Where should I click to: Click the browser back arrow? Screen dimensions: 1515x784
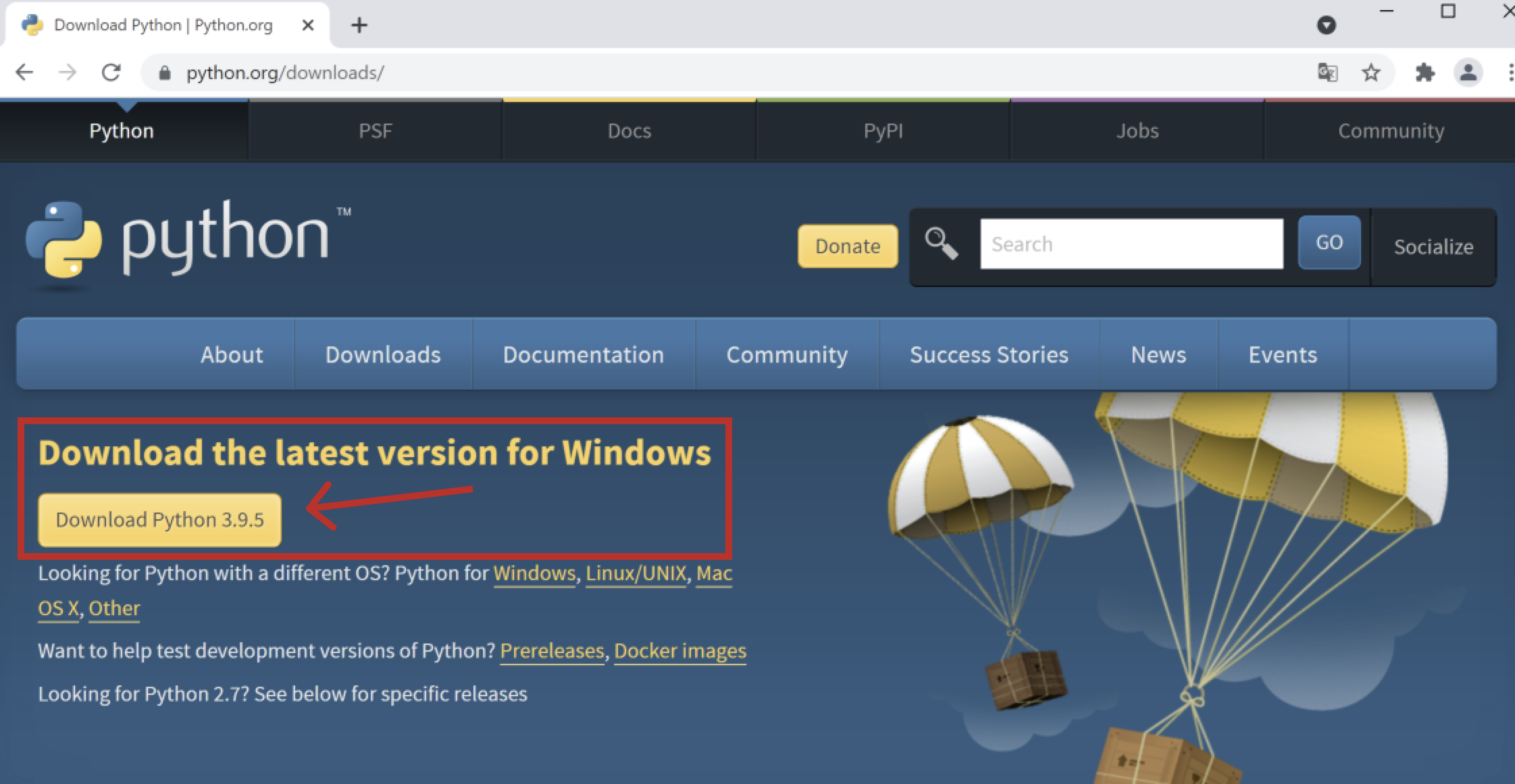[x=24, y=72]
